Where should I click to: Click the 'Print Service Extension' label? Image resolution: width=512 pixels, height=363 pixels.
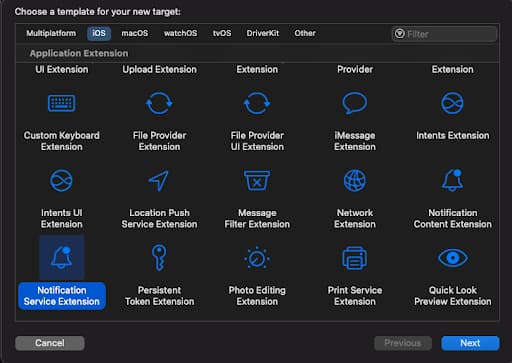(x=355, y=296)
